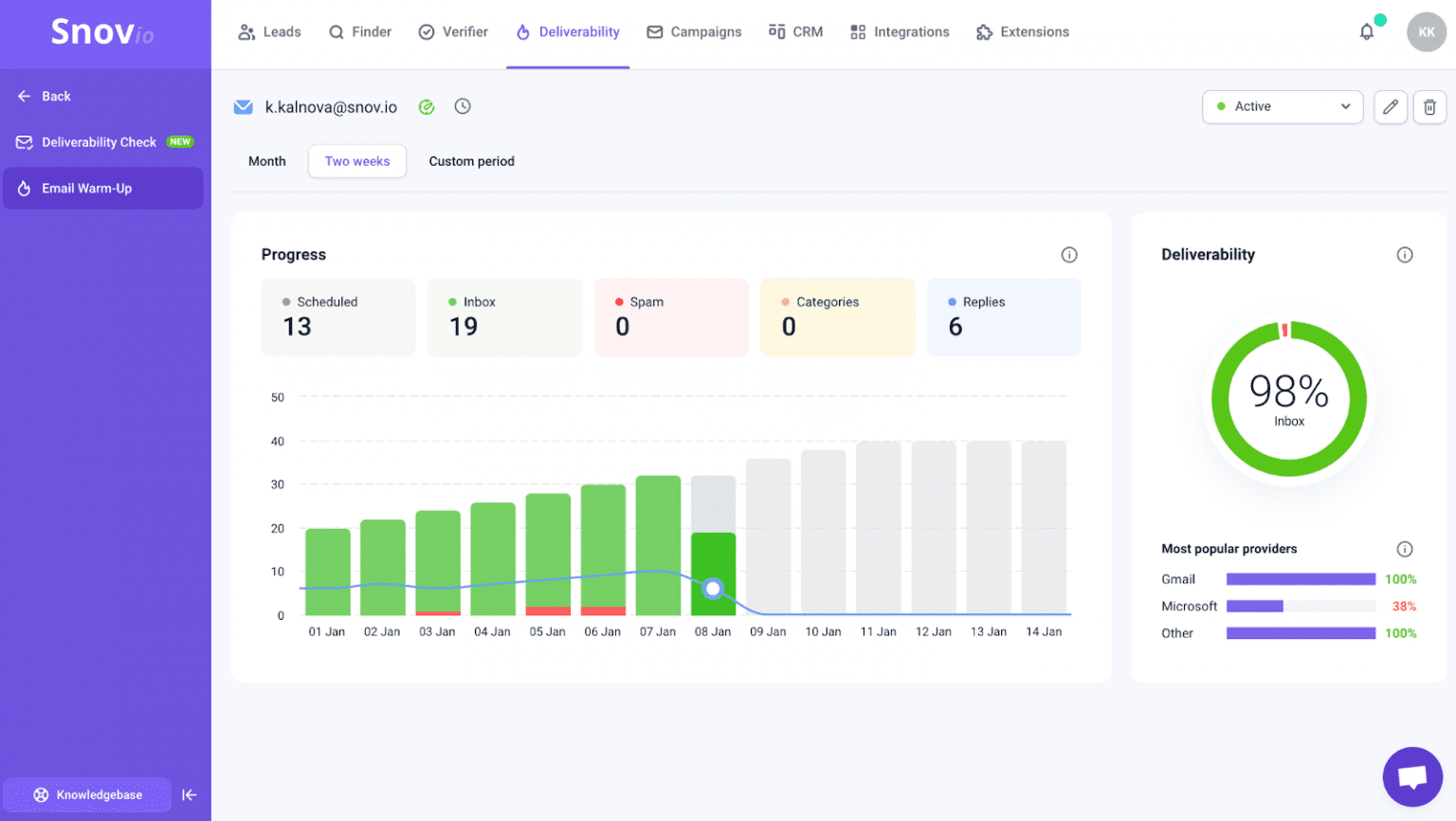Click the verification status icon next to email
The width and height of the screenshot is (1456, 821).
[x=427, y=106]
